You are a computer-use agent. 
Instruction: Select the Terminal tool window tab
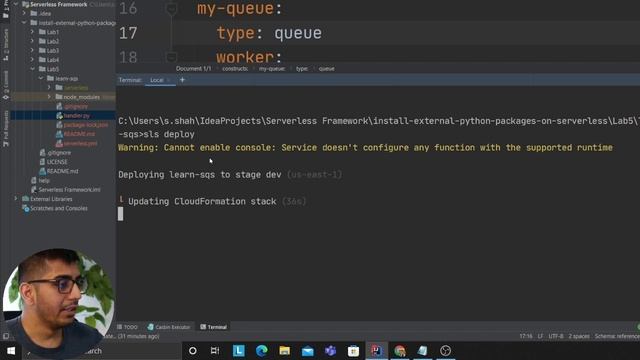point(213,327)
